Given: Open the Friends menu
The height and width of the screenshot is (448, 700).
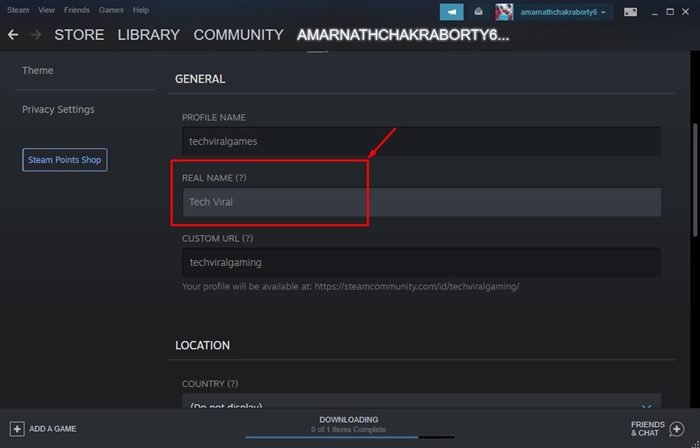Looking at the screenshot, I should [77, 10].
